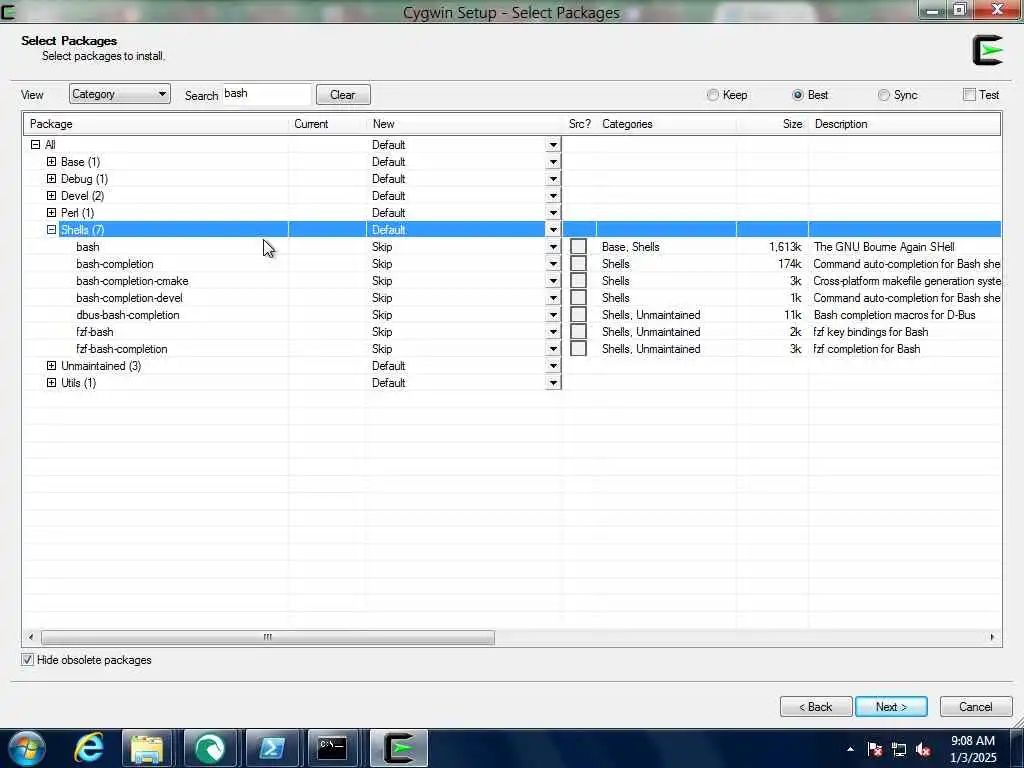Click the horizontal scrollbar thumb

pos(268,637)
